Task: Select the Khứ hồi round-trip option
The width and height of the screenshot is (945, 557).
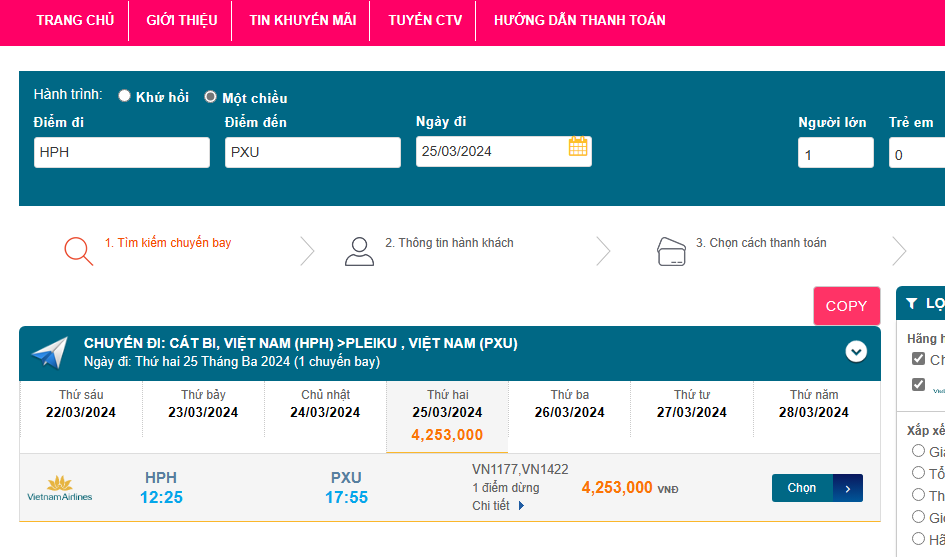Action: click(125, 97)
